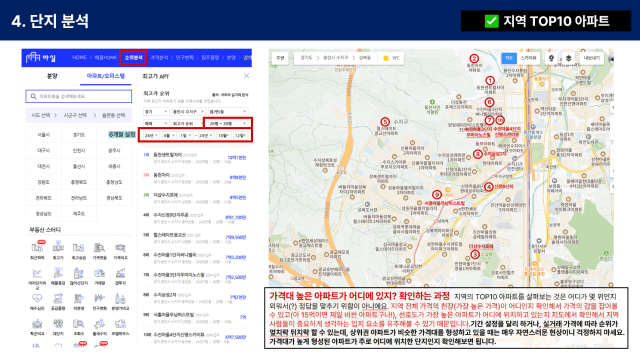Toggle the 주변 map button
The height and width of the screenshot is (360, 640).
pyautogui.click(x=280, y=58)
